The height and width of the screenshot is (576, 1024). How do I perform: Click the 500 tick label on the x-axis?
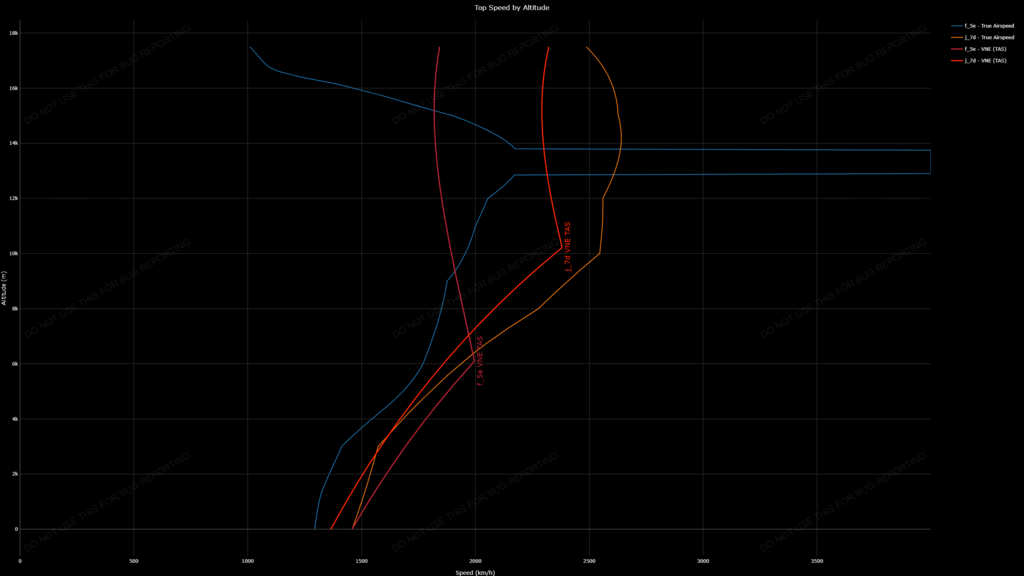coord(133,562)
